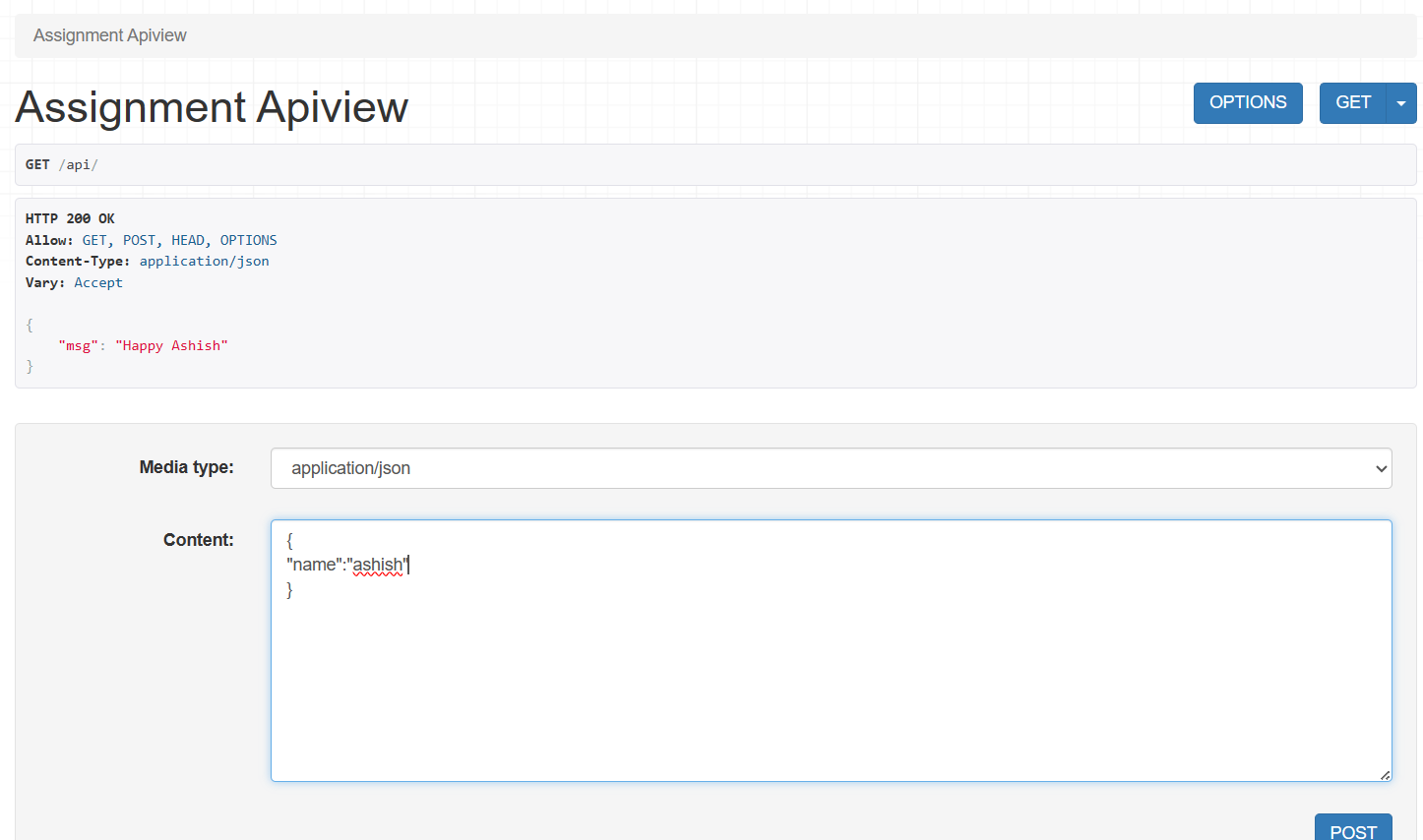
Task: Select the "HTTP 200 OK" status text
Action: pyautogui.click(x=70, y=218)
